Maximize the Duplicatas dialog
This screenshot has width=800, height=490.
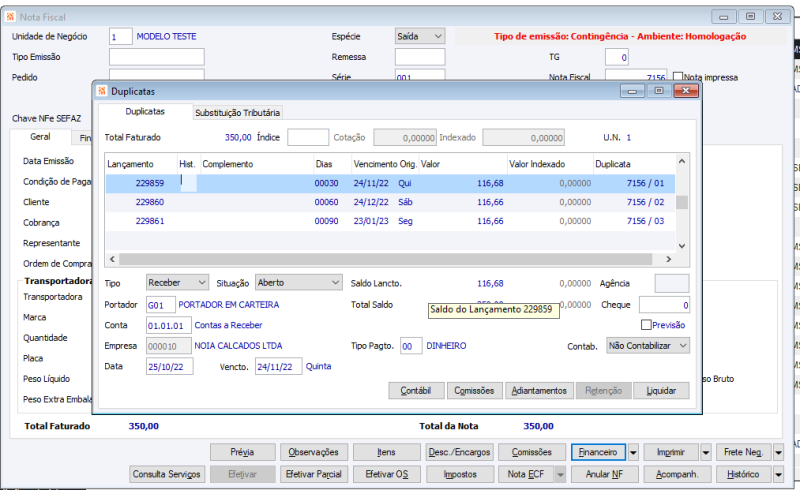point(658,90)
